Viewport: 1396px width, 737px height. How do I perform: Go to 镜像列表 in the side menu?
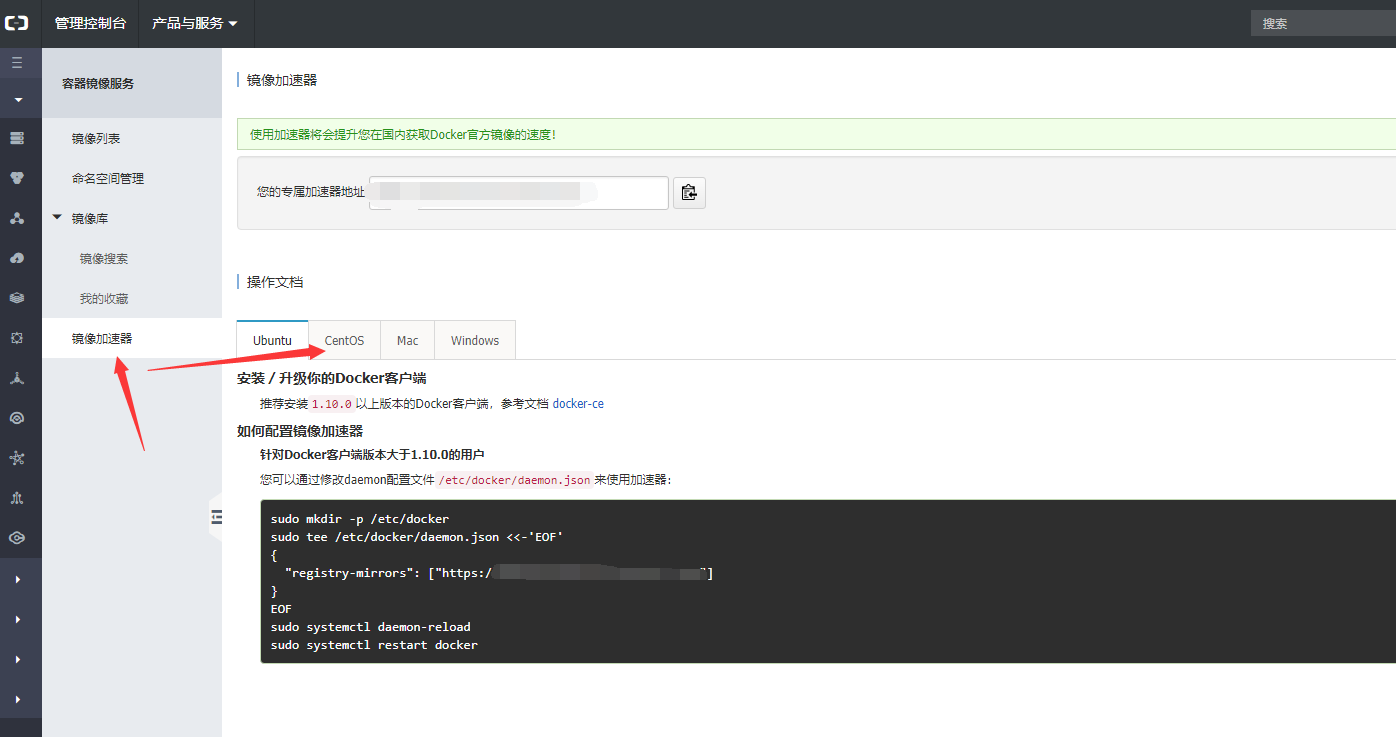96,138
